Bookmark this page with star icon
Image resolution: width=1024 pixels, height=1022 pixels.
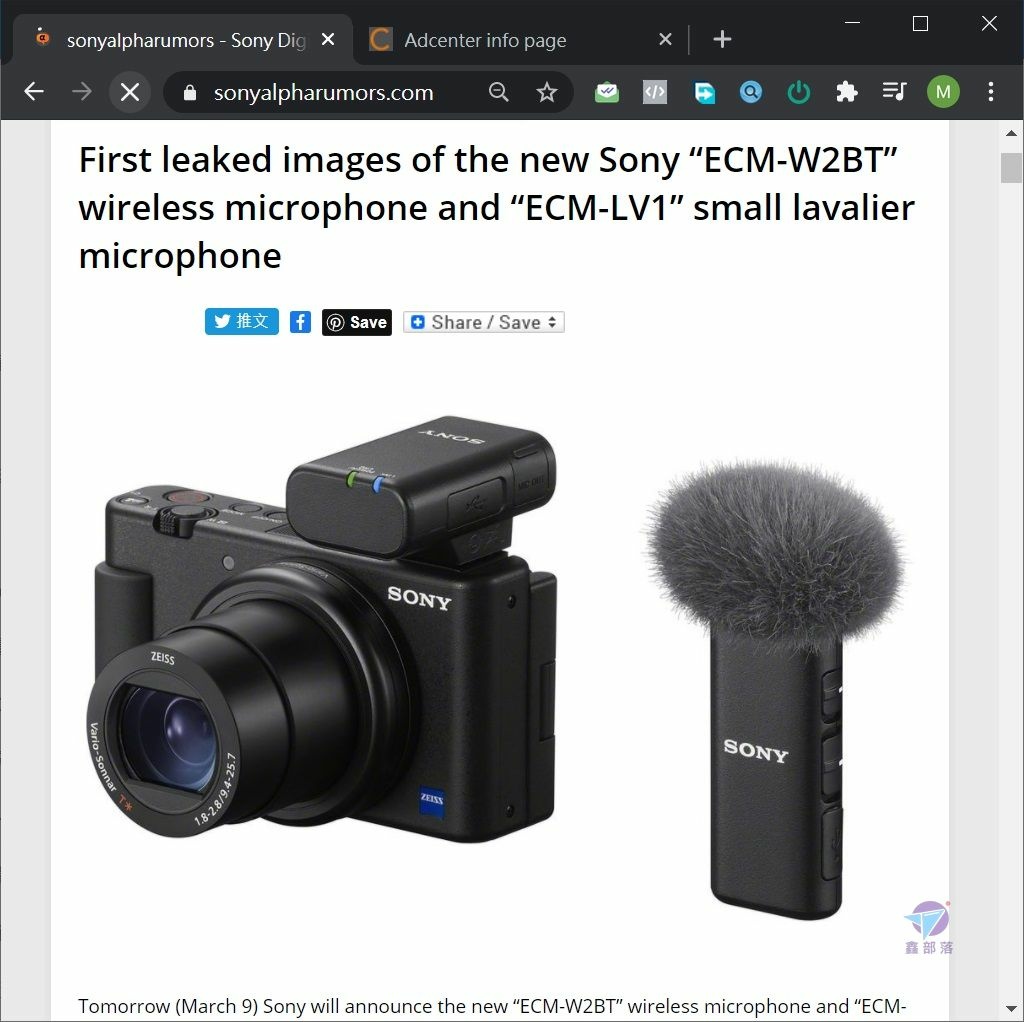pos(547,92)
